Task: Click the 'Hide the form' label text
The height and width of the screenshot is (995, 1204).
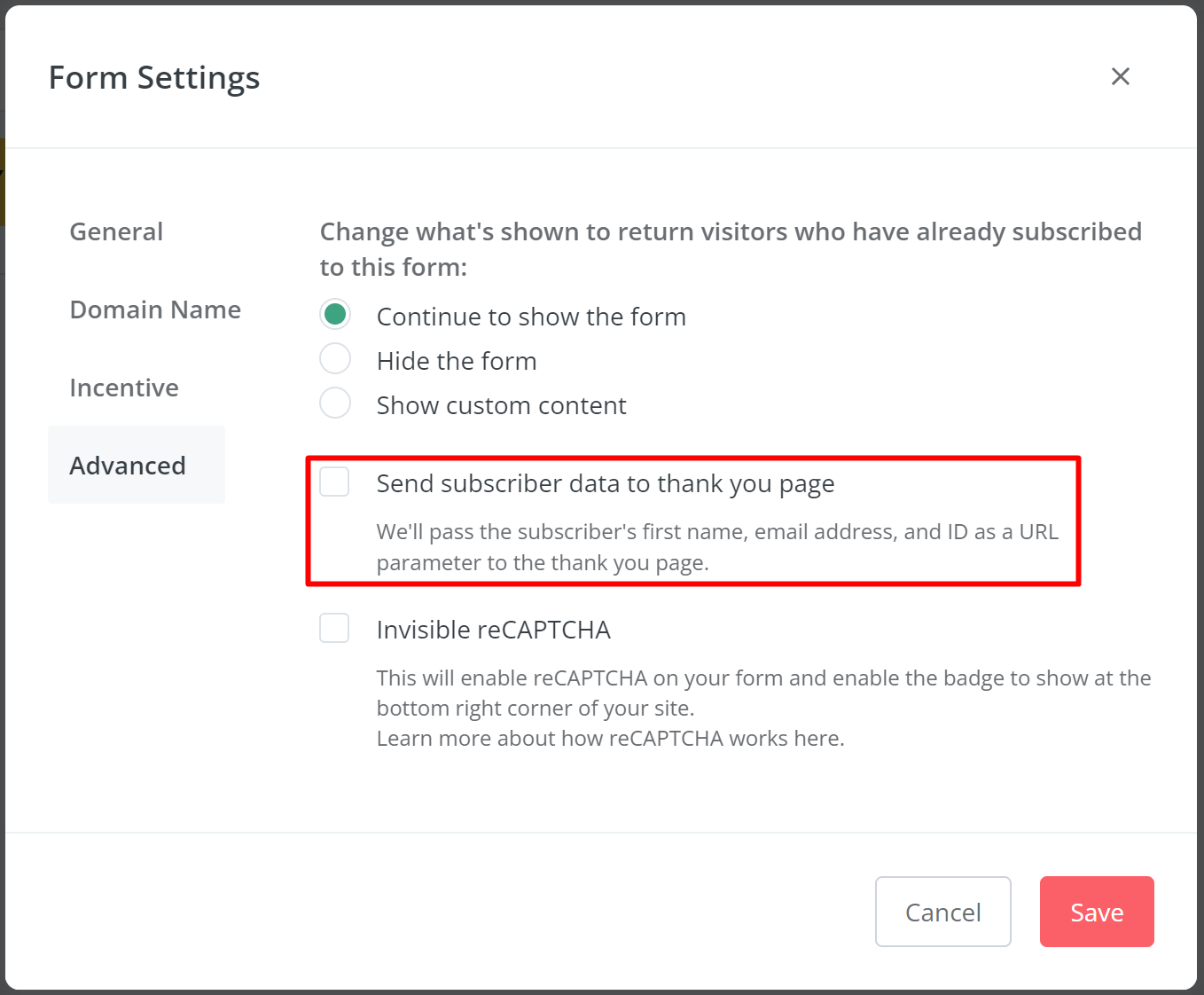Action: pyautogui.click(x=457, y=361)
